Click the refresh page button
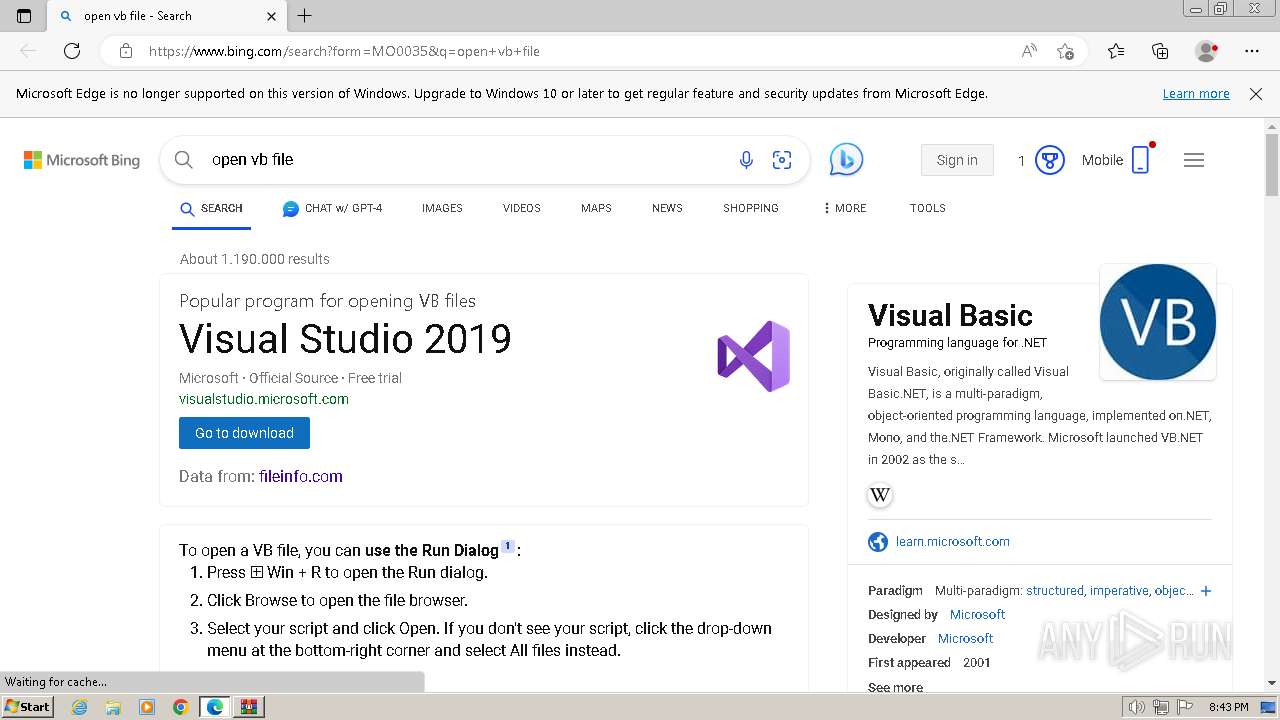1280x720 pixels. tap(72, 51)
